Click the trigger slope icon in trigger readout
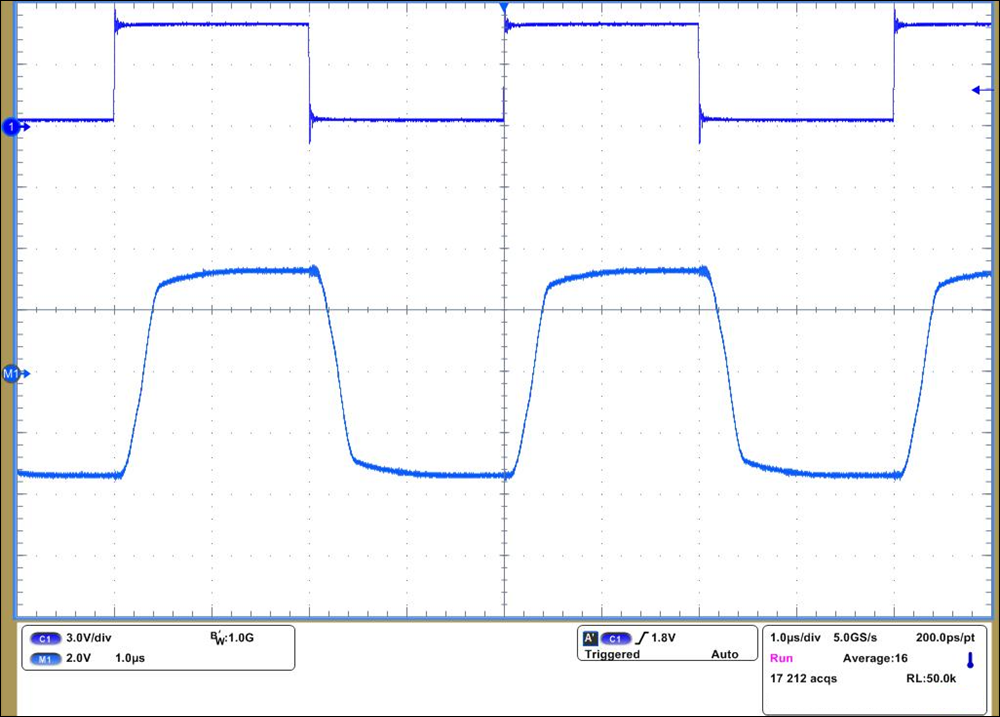The height and width of the screenshot is (717, 1000). coord(641,636)
